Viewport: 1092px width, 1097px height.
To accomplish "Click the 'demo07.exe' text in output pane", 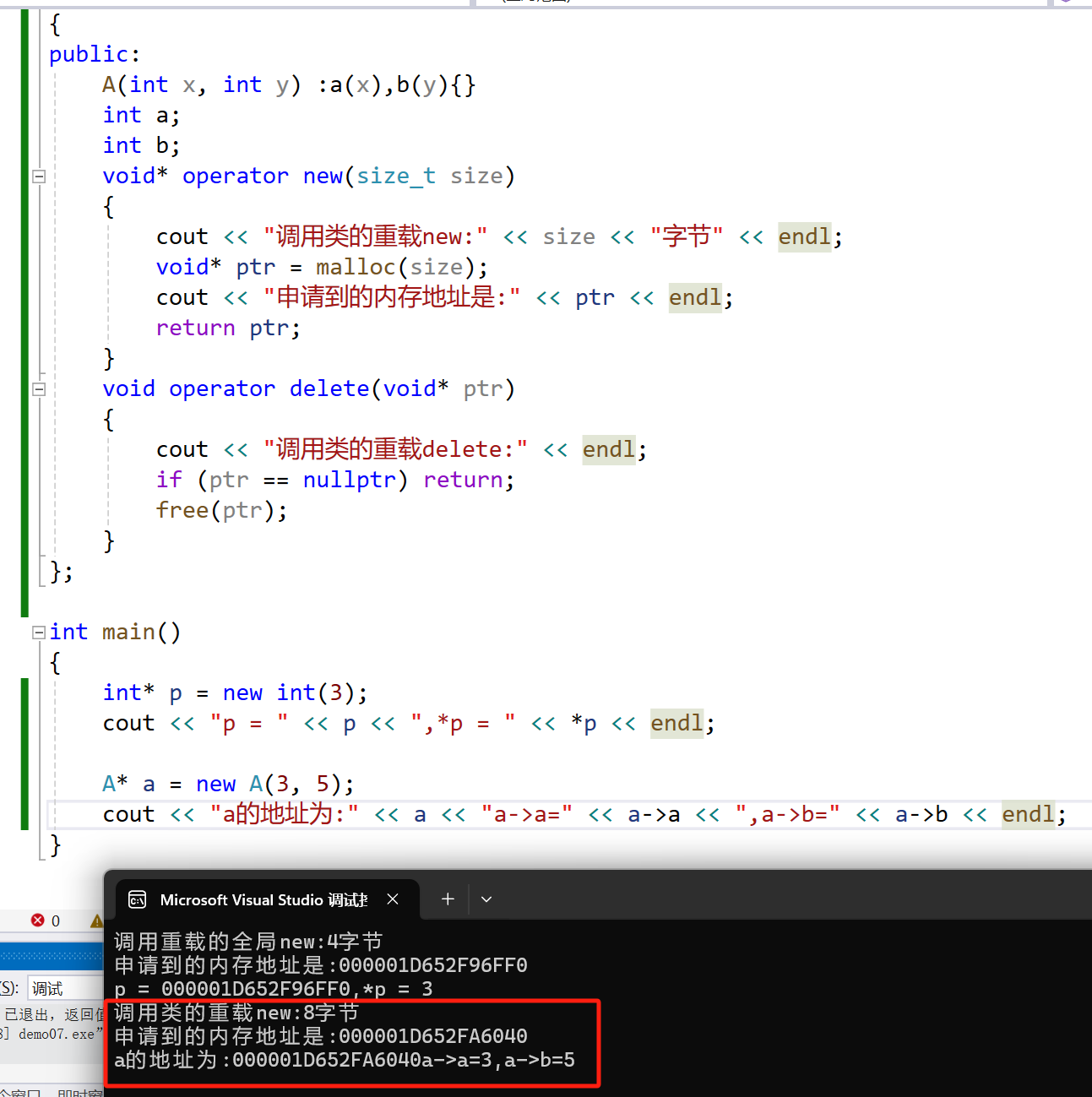I will (56, 1034).
